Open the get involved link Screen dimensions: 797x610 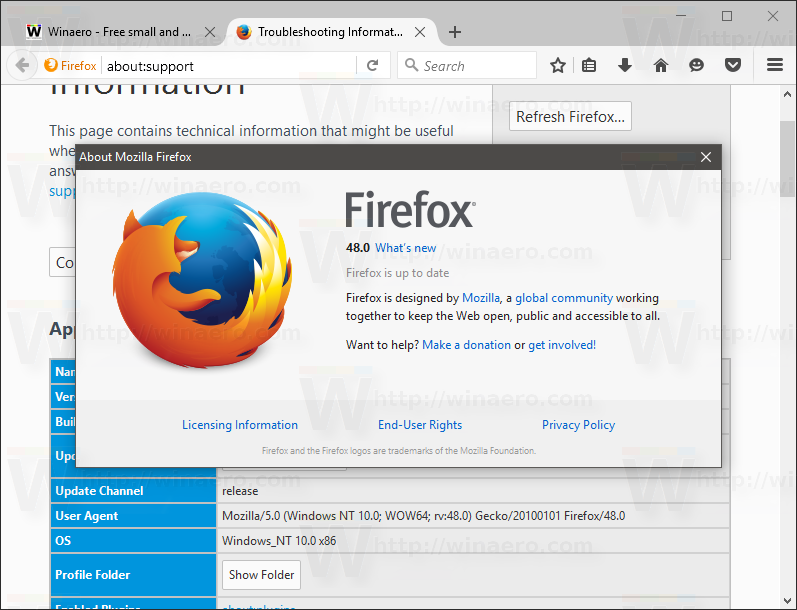pos(562,345)
